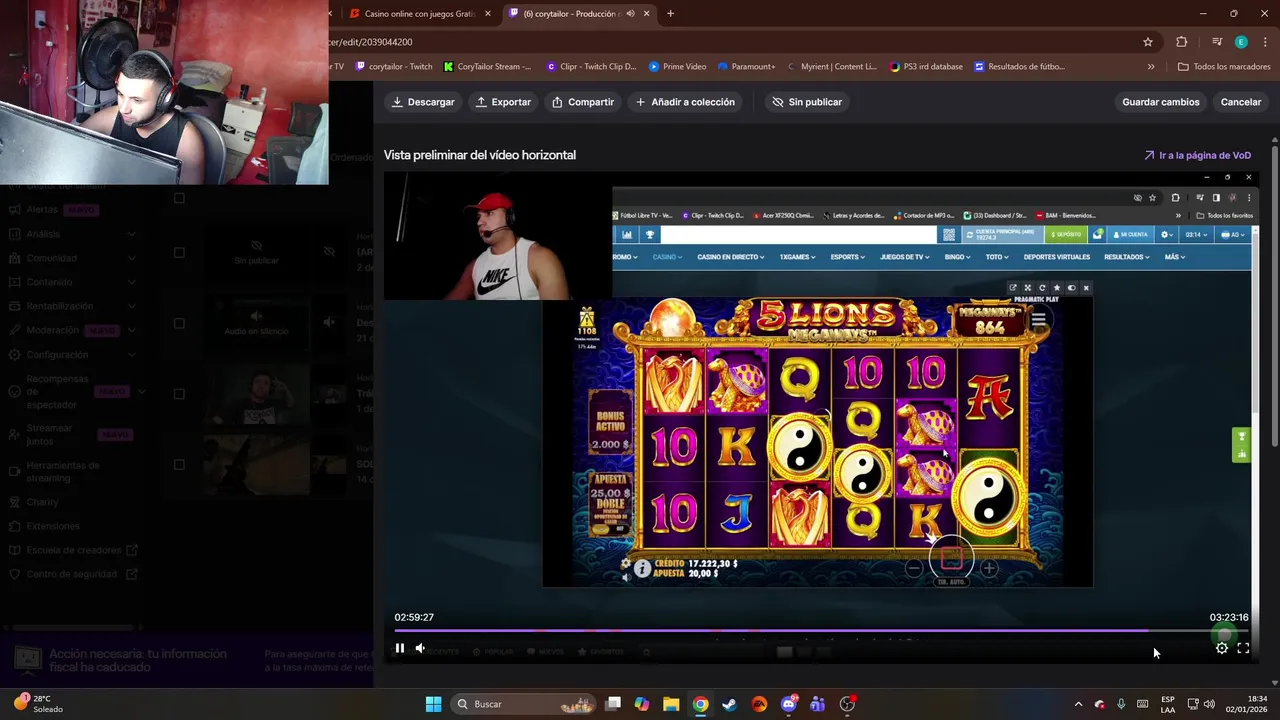Viewport: 1280px width, 720px height.
Task: Open File Explorer from the taskbar
Action: pyautogui.click(x=671, y=704)
